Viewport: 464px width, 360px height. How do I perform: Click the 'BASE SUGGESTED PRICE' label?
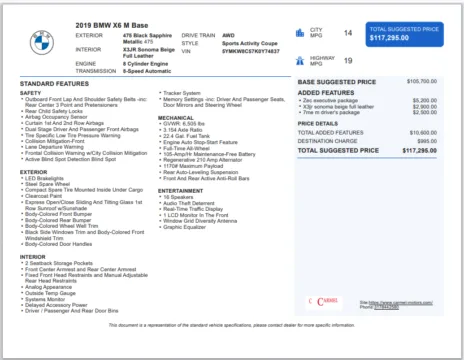pos(337,82)
